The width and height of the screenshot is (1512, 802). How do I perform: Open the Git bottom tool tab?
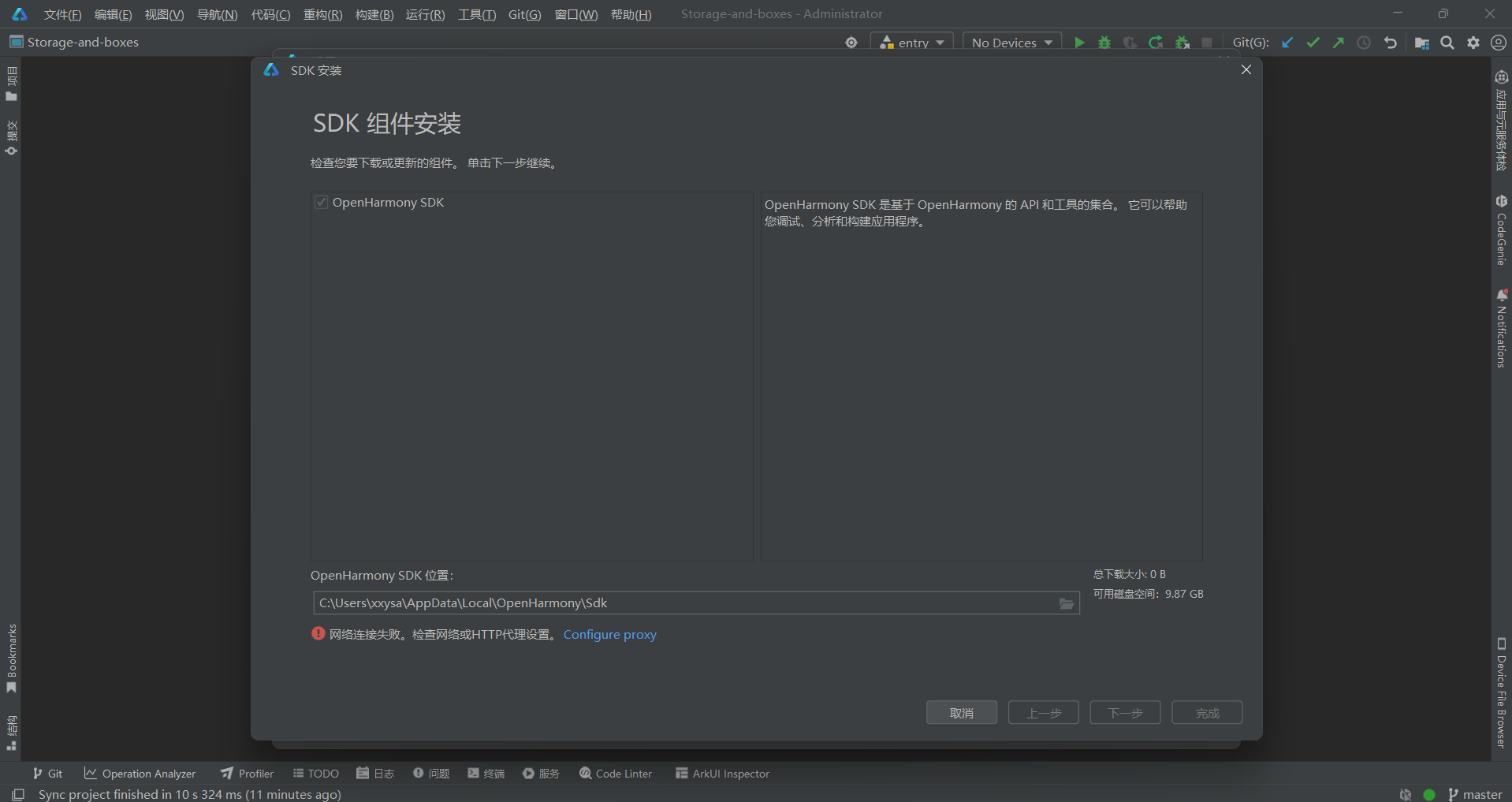coord(47,774)
